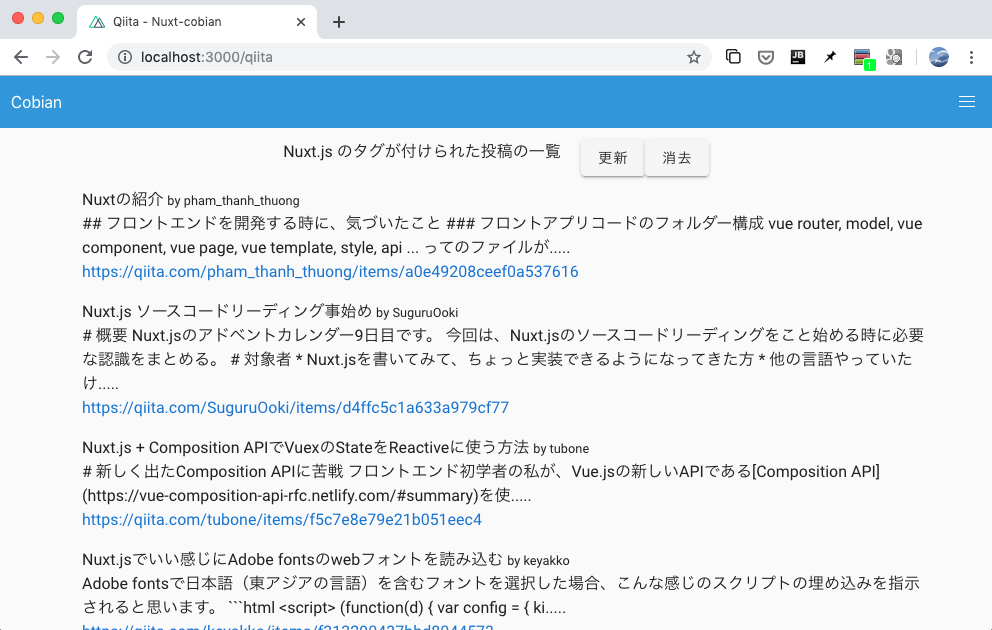Select the Qiita - Nuxt-cobian tab
Image resolution: width=992 pixels, height=630 pixels.
(x=197, y=22)
